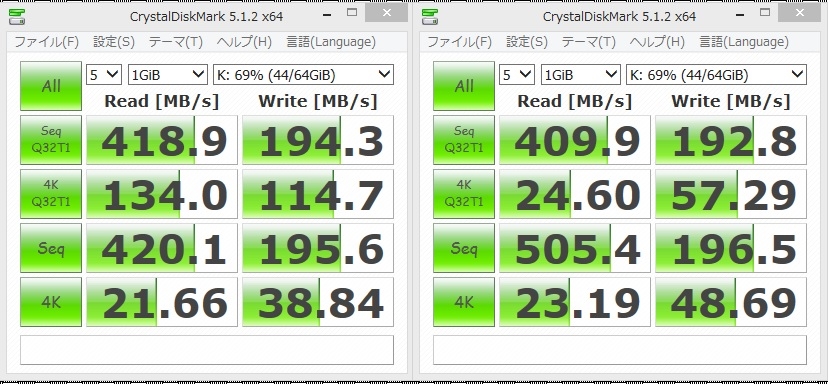Open ヘルプ(H) menu in right window

click(x=657, y=42)
